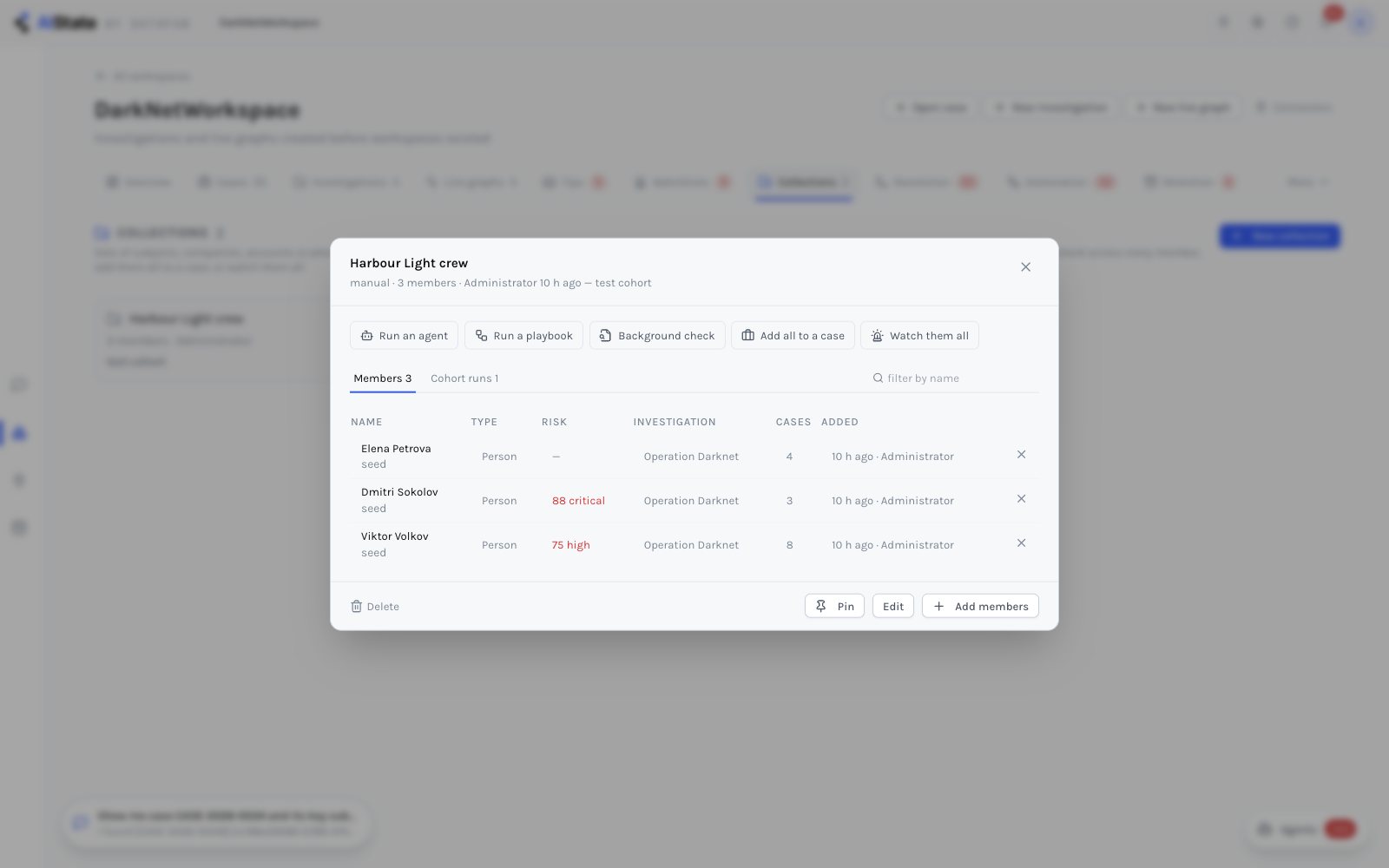Remove Dmitri Sokolov from the collection
1389x868 pixels.
coord(1021,499)
